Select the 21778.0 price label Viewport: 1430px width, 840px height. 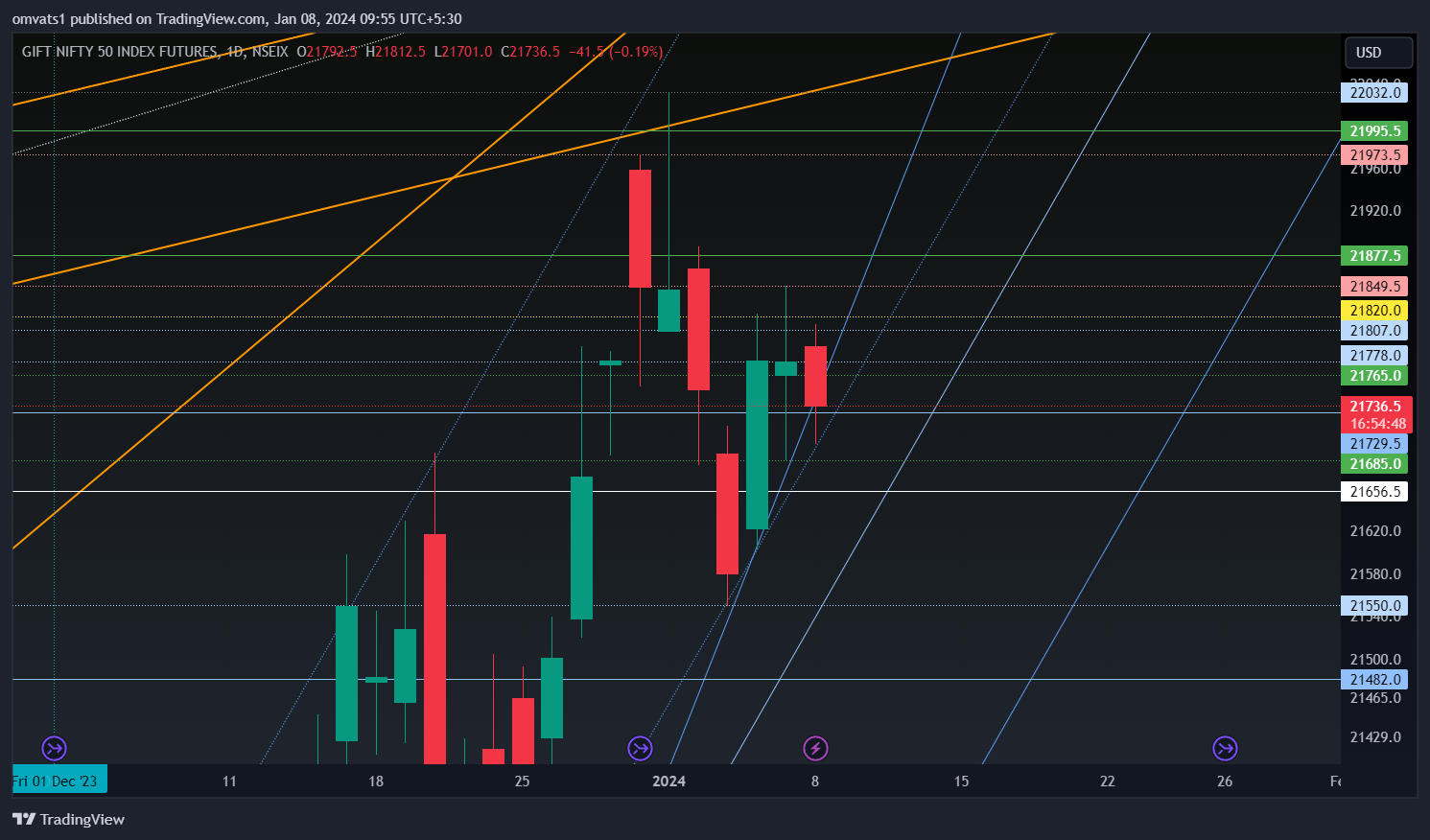click(x=1374, y=356)
